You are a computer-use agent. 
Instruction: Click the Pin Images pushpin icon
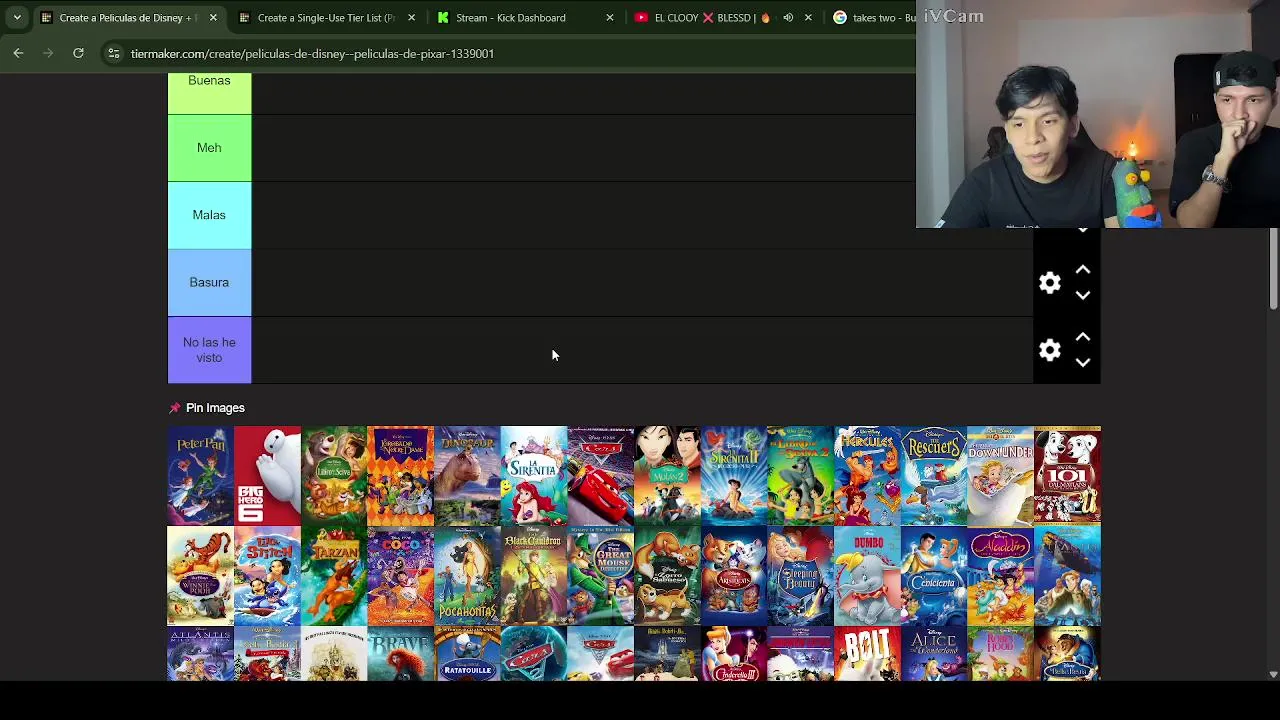click(175, 408)
